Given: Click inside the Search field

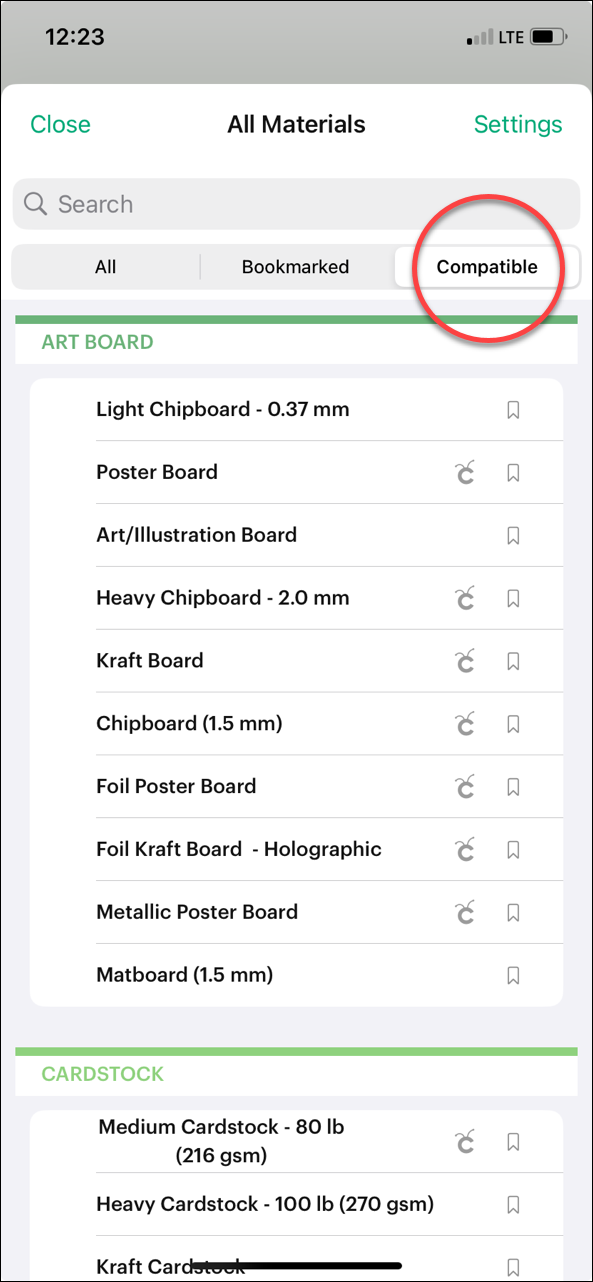Looking at the screenshot, I should pos(200,204).
